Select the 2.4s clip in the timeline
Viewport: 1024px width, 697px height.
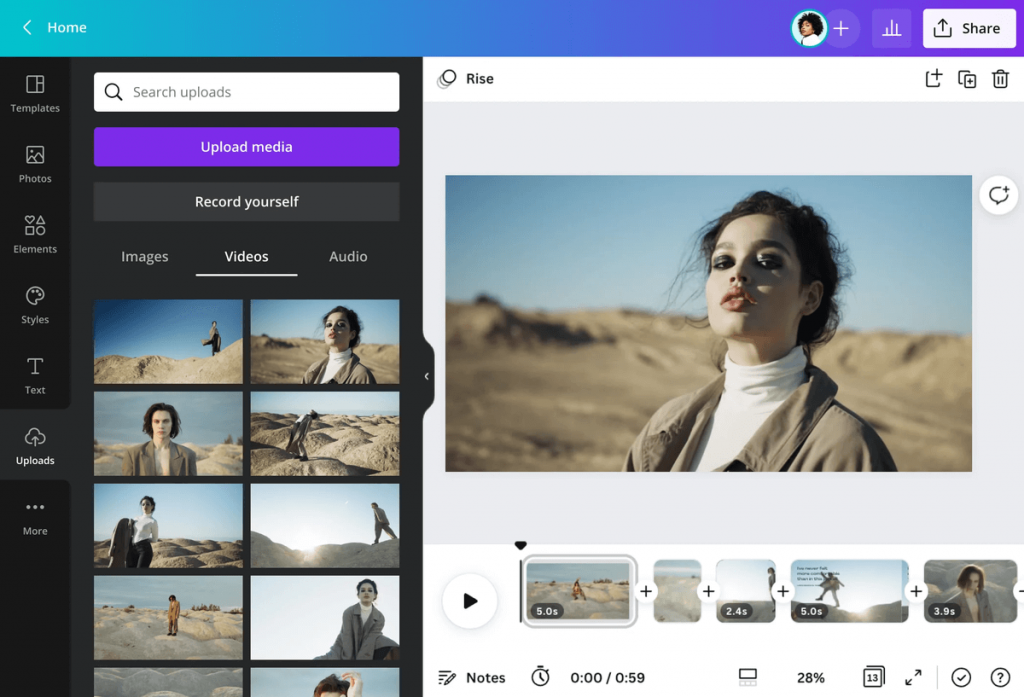click(x=745, y=591)
